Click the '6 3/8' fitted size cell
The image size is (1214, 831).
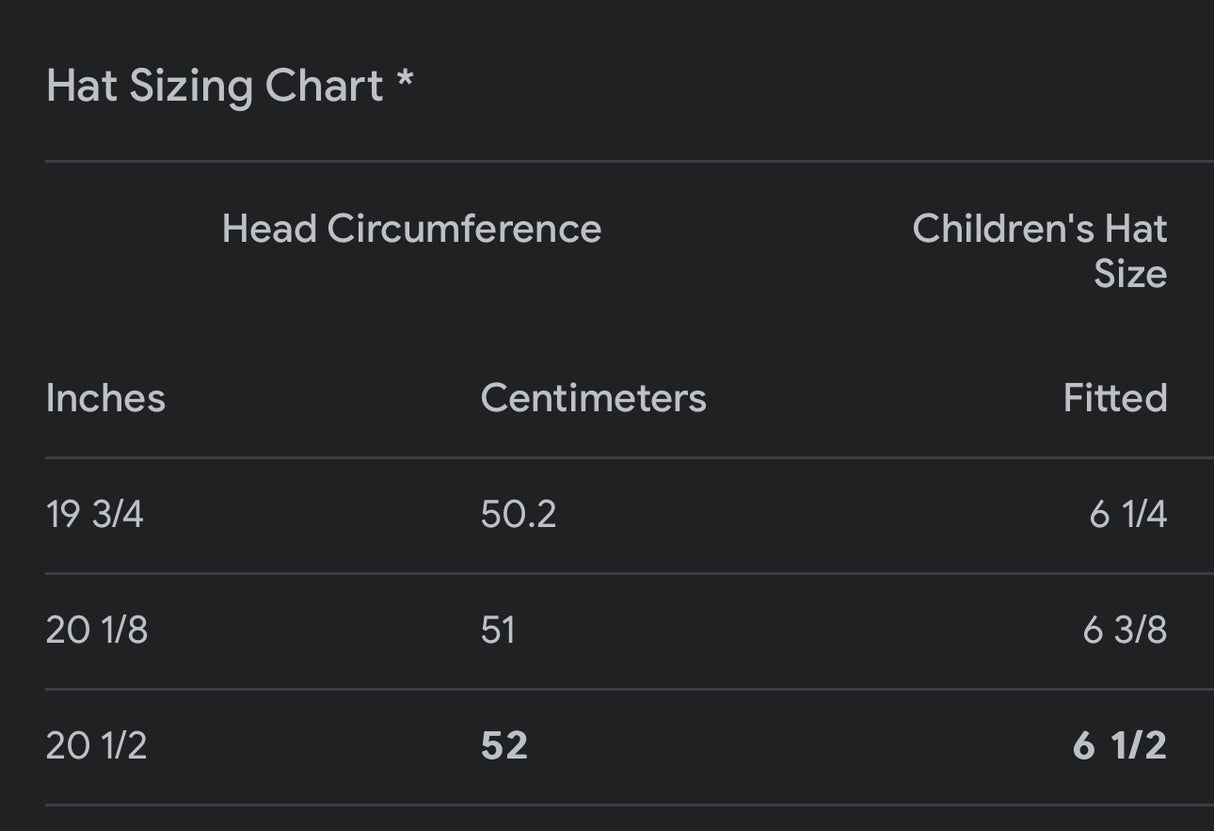point(1125,630)
